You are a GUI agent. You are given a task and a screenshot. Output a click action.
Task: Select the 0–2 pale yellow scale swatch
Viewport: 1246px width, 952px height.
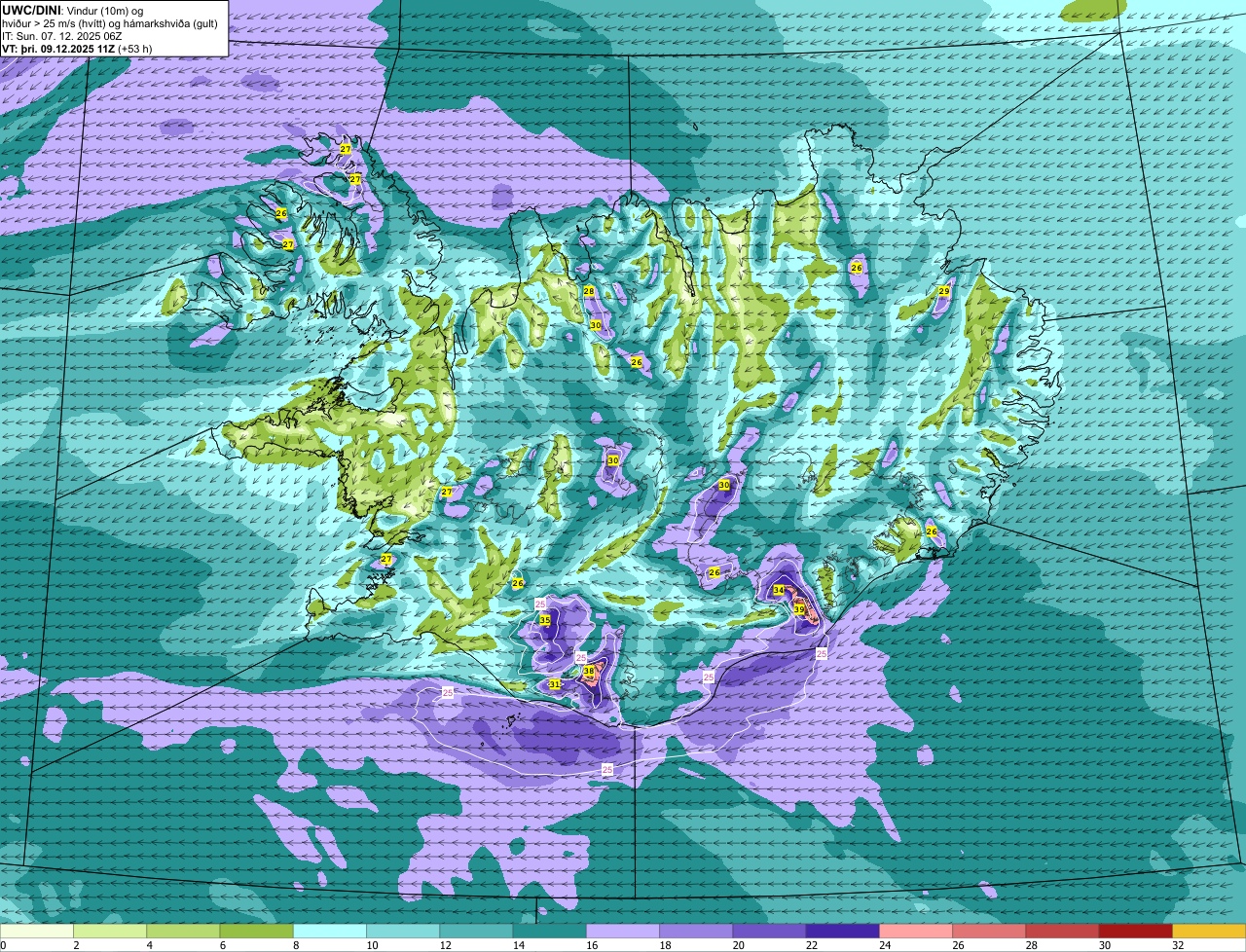pos(37,932)
